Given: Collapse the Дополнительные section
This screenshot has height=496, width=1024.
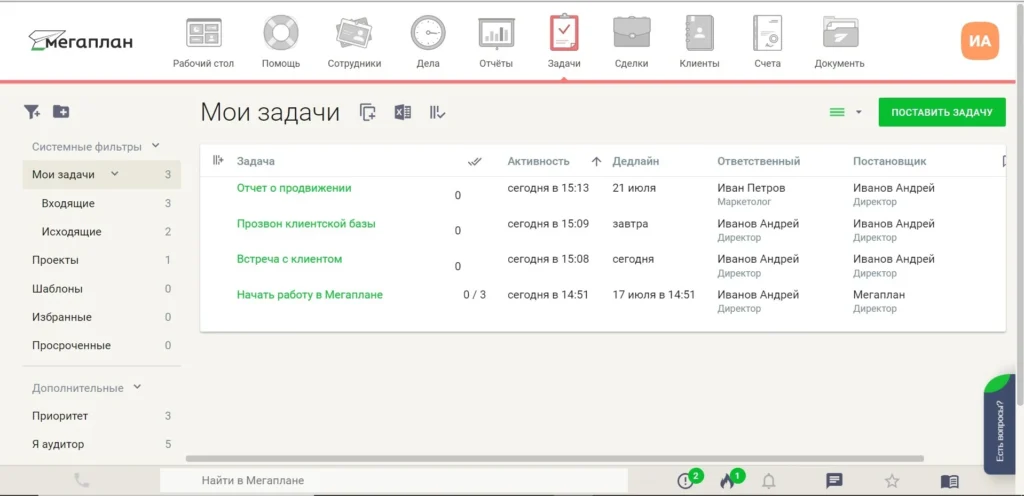Looking at the screenshot, I should tap(137, 386).
